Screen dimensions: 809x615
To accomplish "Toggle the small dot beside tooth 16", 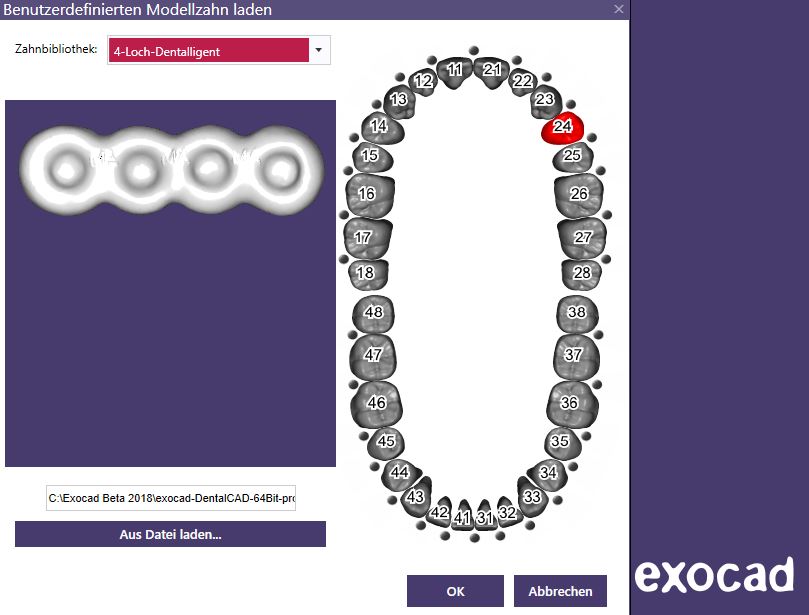I will click(x=344, y=214).
